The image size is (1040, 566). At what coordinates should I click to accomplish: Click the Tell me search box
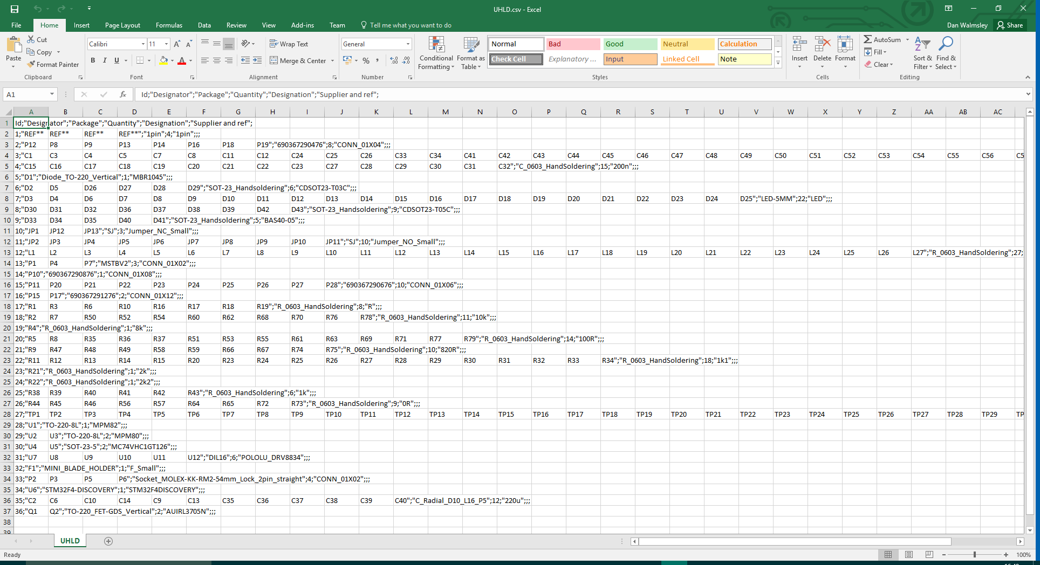410,25
